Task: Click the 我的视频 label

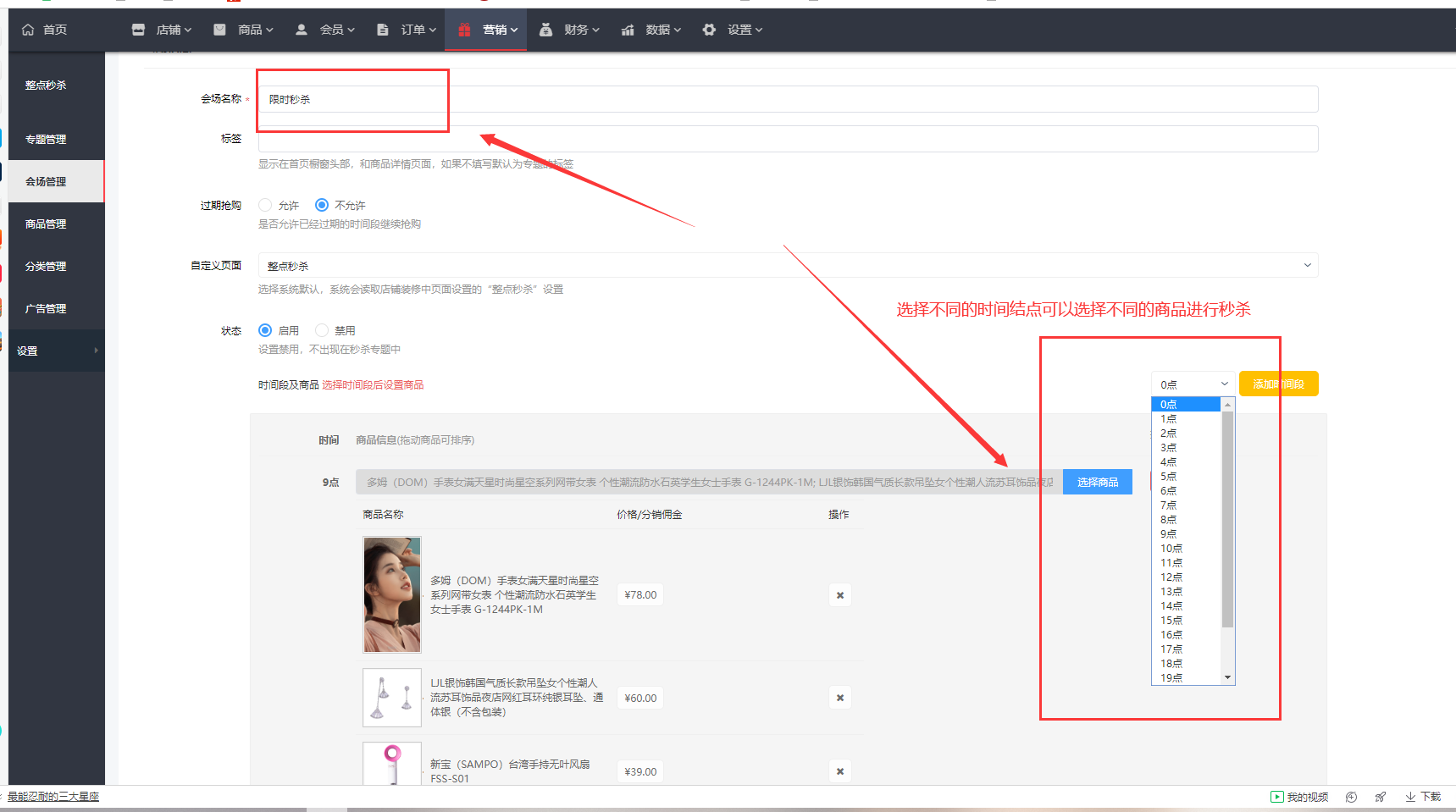Action: coord(1307,797)
